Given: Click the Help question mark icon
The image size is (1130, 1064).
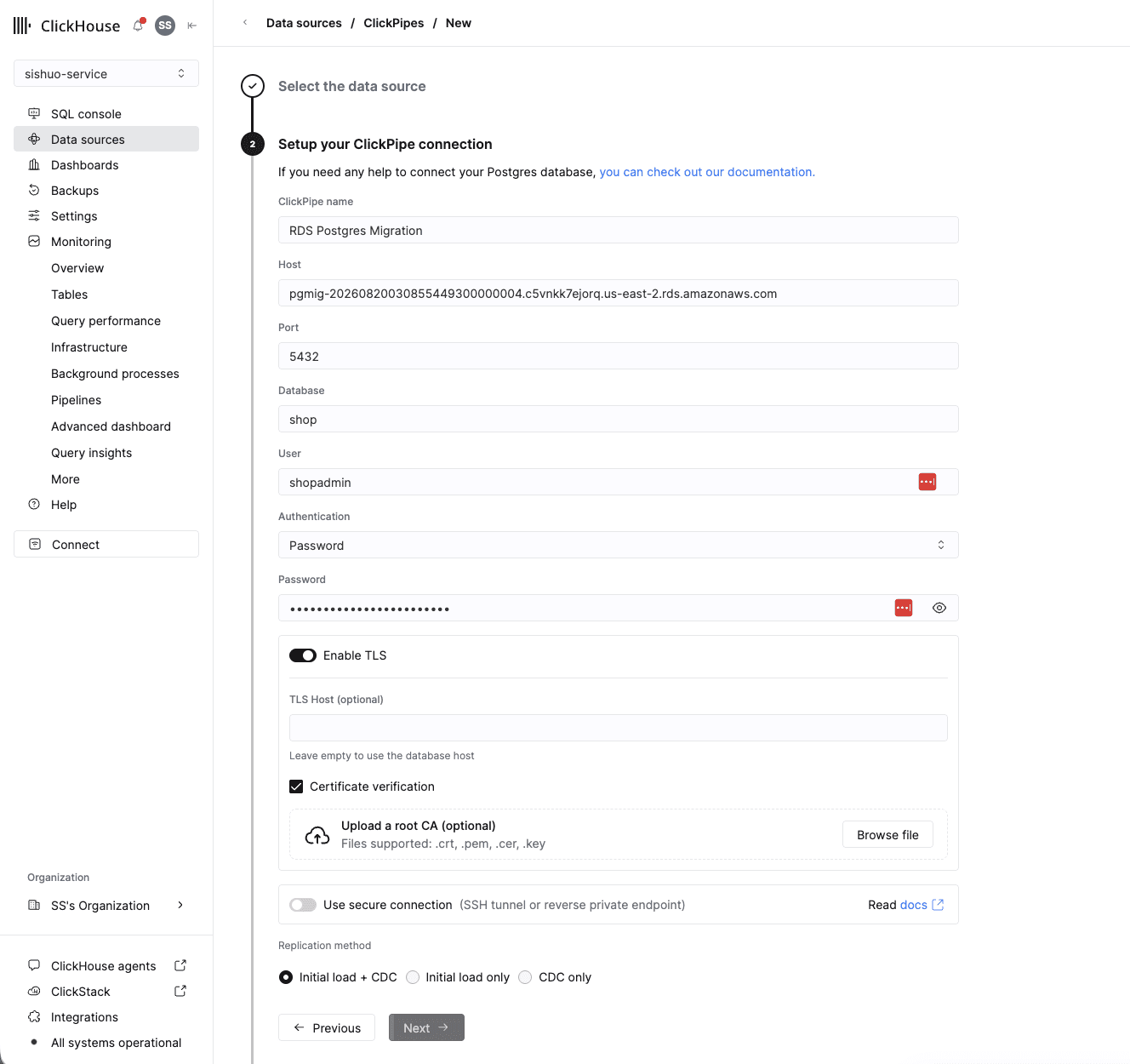Looking at the screenshot, I should 34,504.
